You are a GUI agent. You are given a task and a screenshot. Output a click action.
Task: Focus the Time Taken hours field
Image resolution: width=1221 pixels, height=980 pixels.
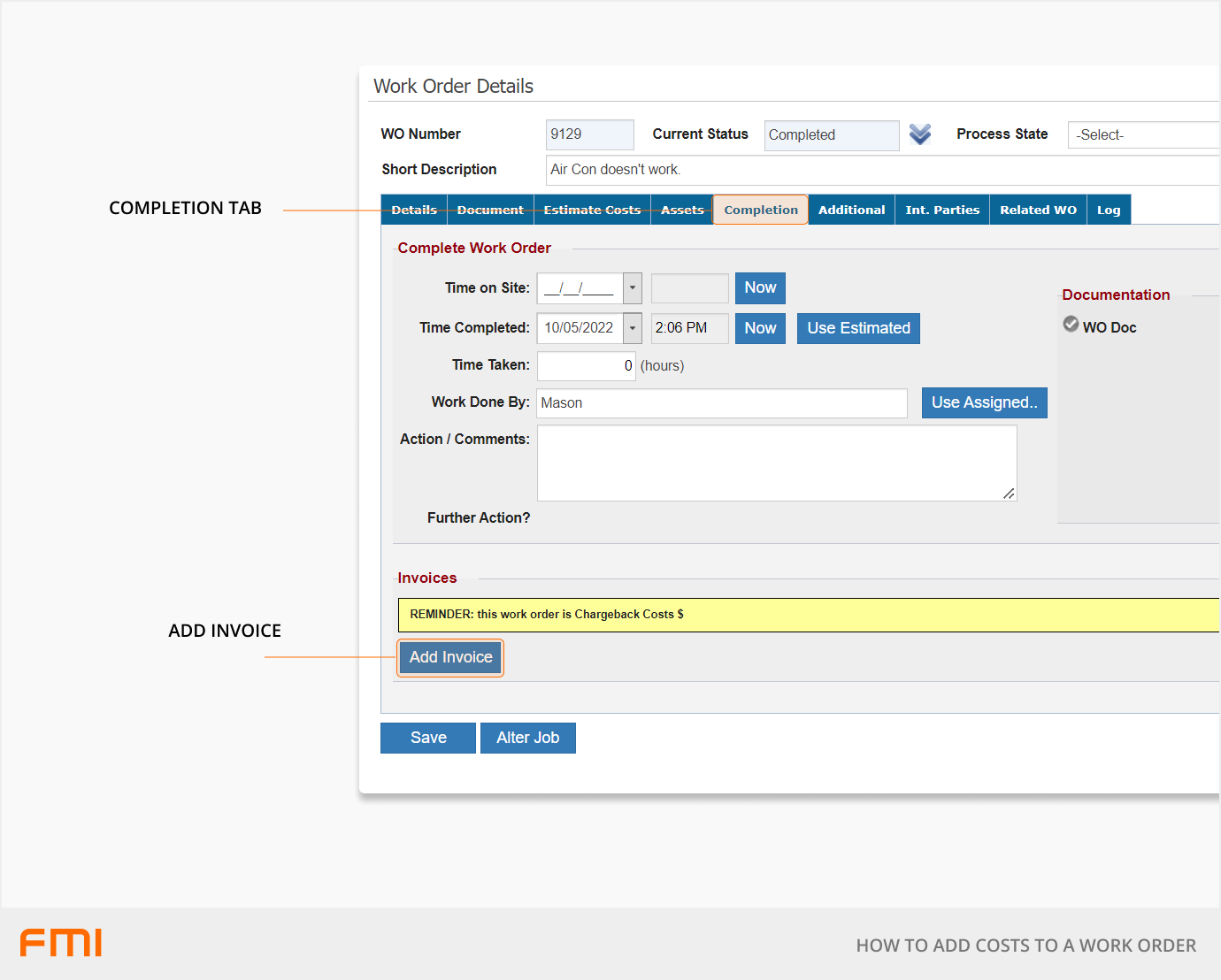586,366
